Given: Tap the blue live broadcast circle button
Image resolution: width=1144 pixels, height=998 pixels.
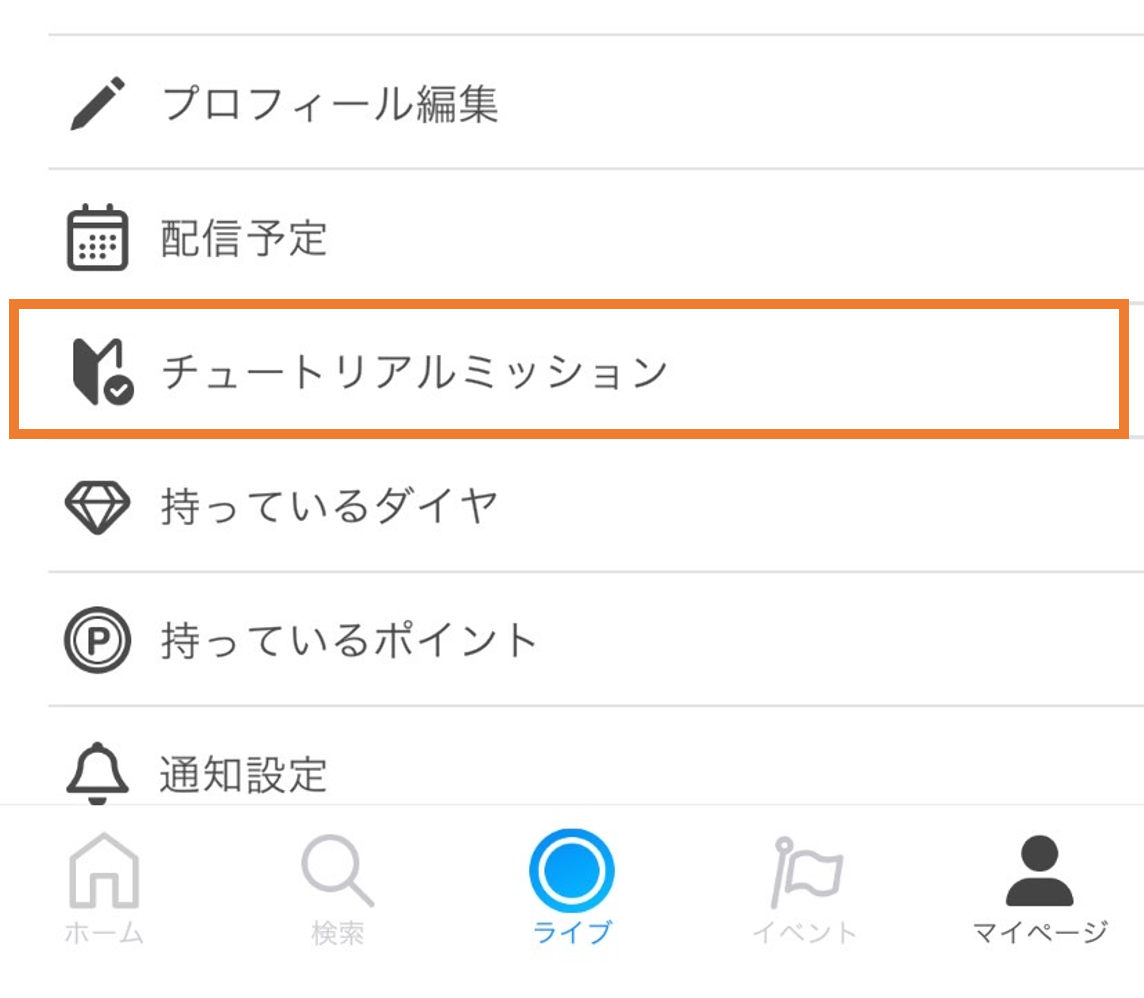Looking at the screenshot, I should pyautogui.click(x=572, y=870).
